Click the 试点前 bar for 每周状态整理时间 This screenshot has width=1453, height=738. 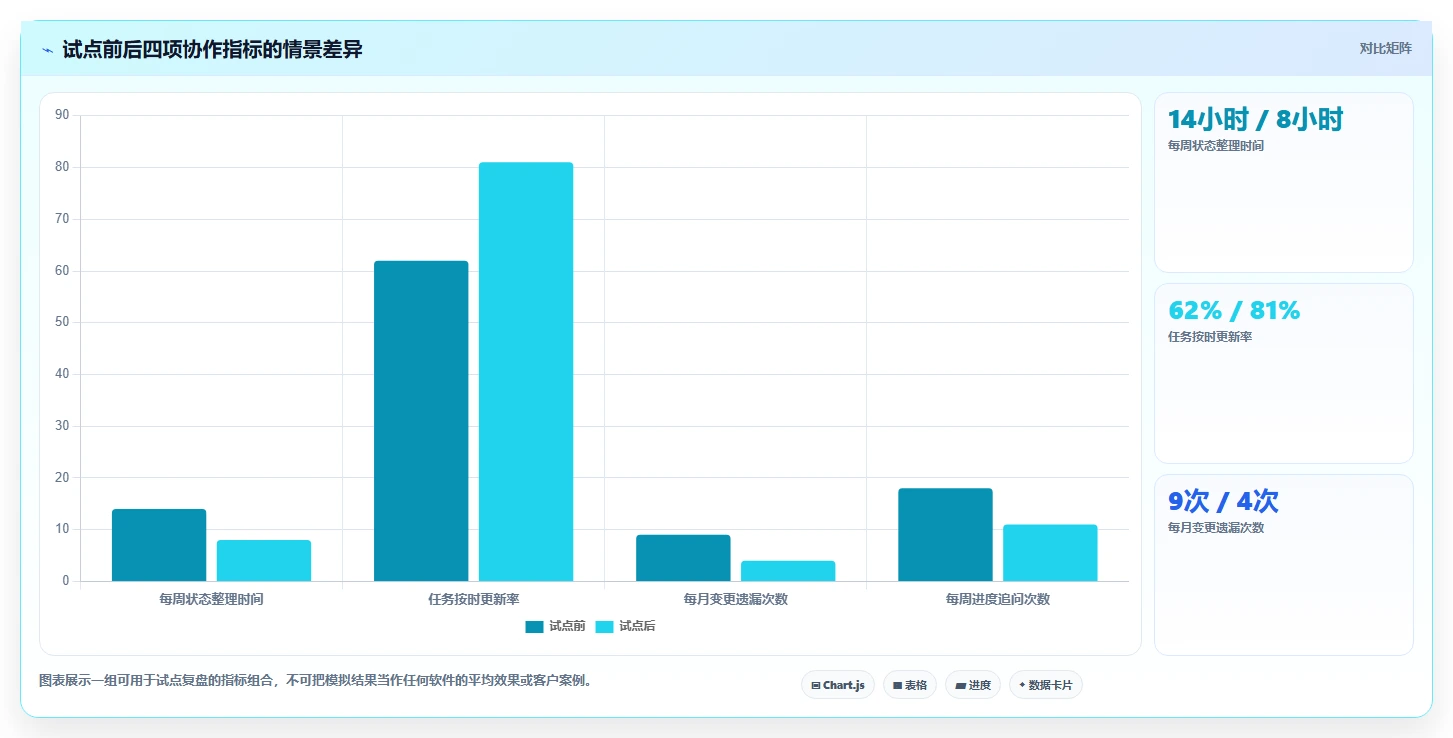click(x=159, y=545)
